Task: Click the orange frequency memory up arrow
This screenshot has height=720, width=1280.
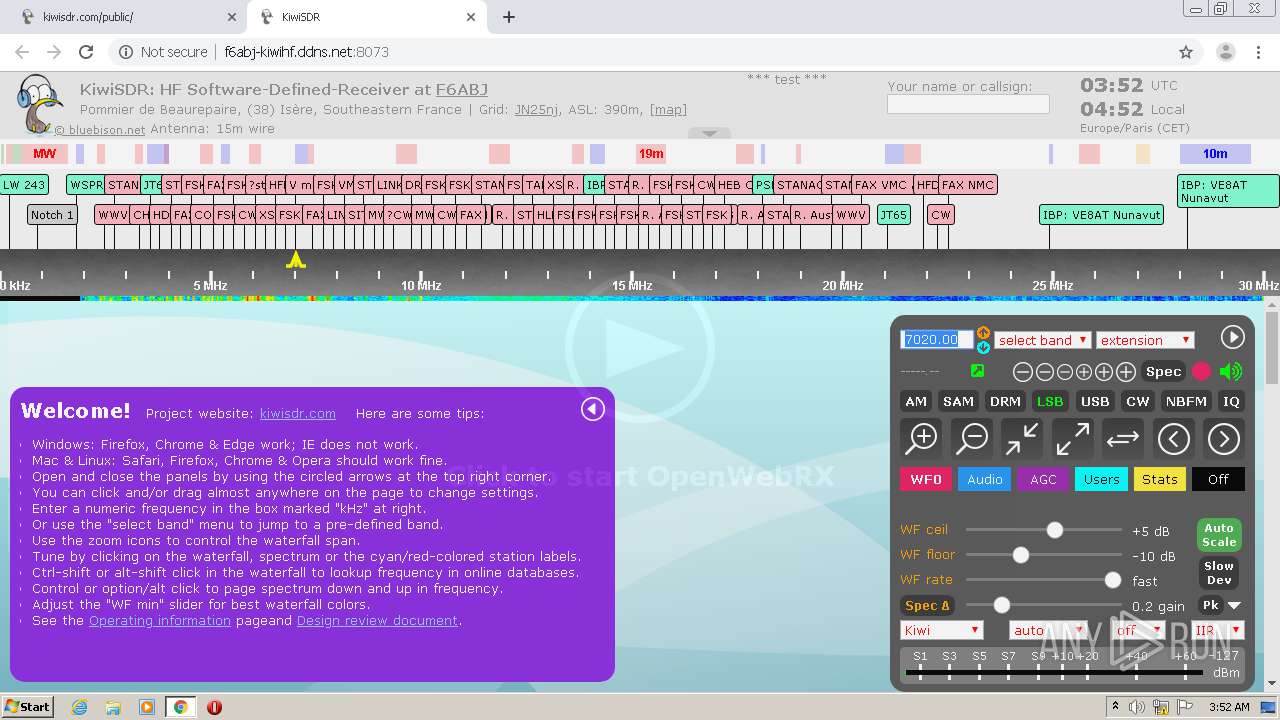Action: [983, 332]
